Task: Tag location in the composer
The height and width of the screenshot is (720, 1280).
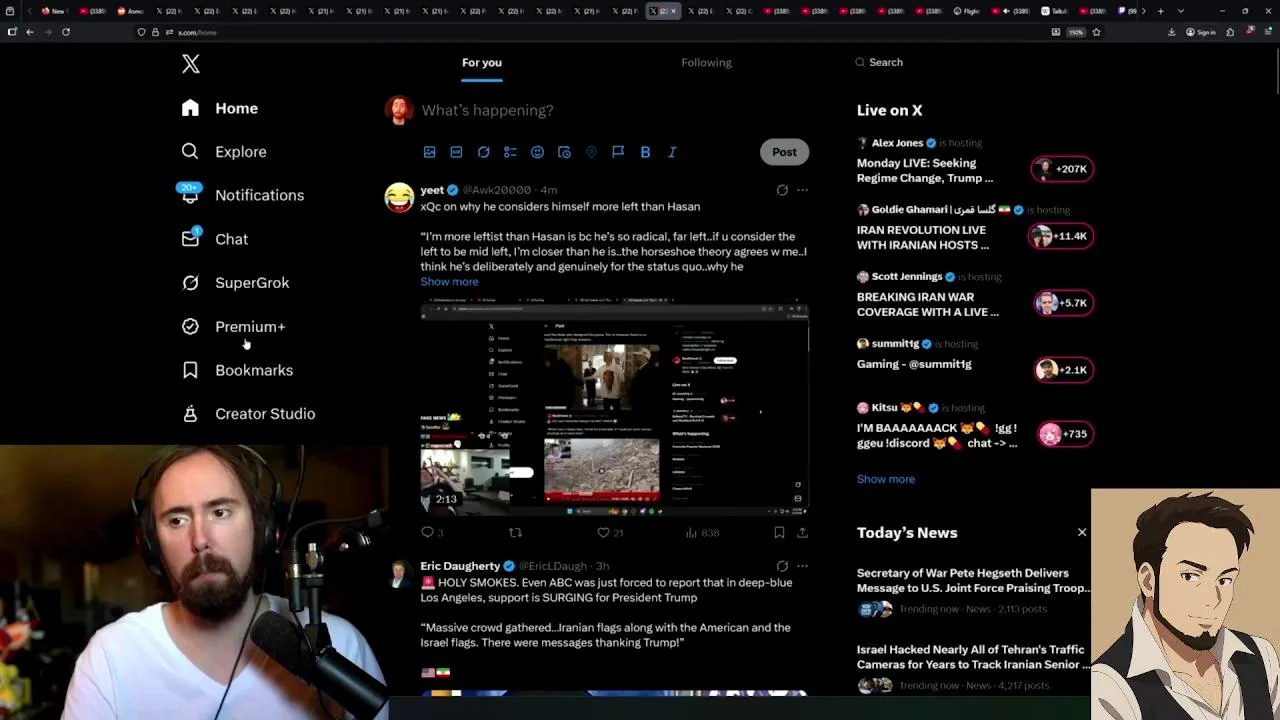Action: tap(591, 152)
